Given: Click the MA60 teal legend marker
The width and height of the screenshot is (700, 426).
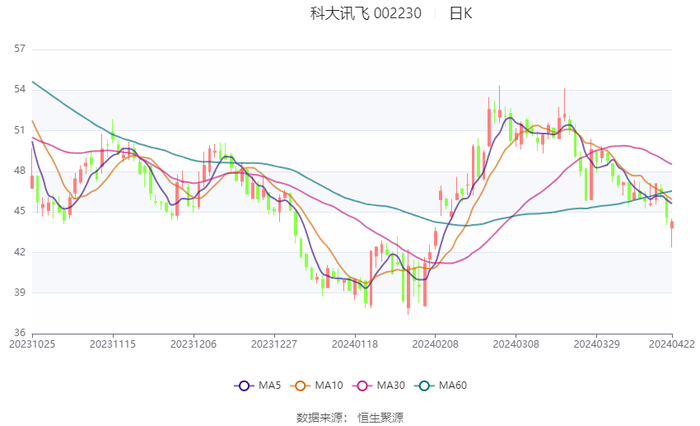Looking at the screenshot, I should tap(424, 386).
